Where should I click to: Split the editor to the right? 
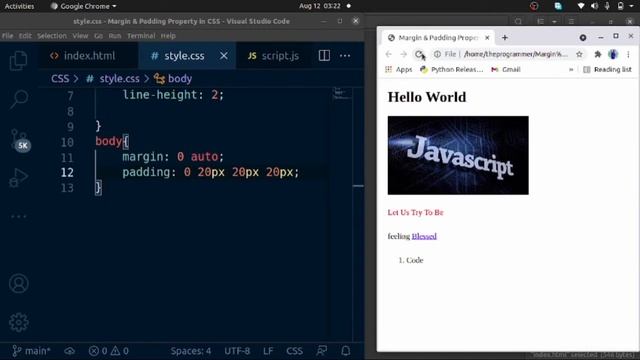324,56
